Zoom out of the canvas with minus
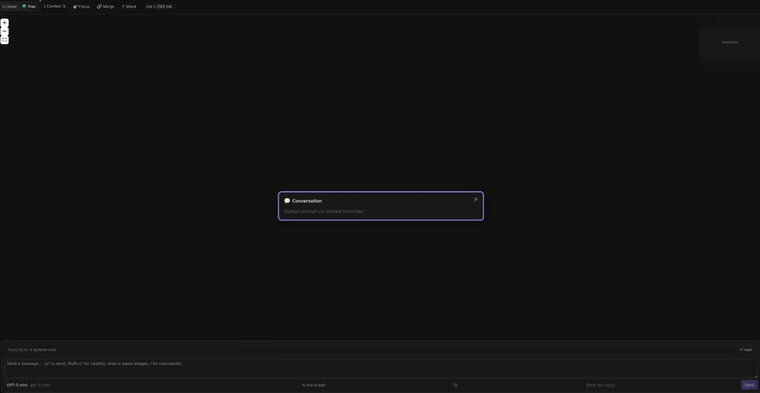760x393 pixels. coord(5,31)
